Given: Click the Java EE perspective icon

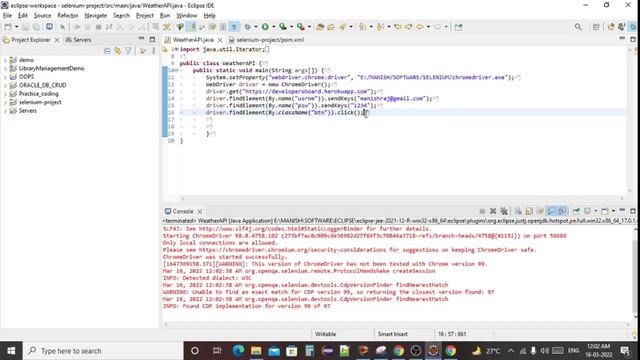Looking at the screenshot, I should [x=611, y=27].
